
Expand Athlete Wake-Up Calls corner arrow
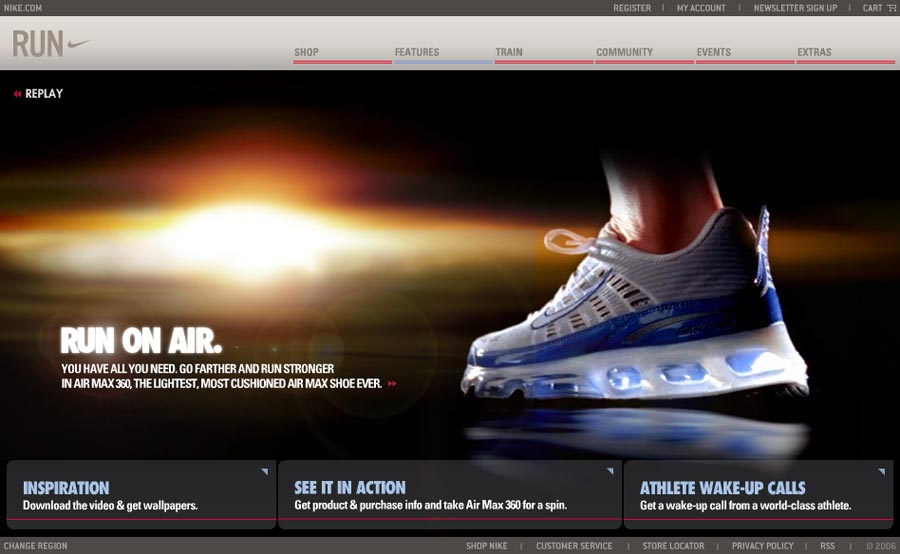point(881,471)
